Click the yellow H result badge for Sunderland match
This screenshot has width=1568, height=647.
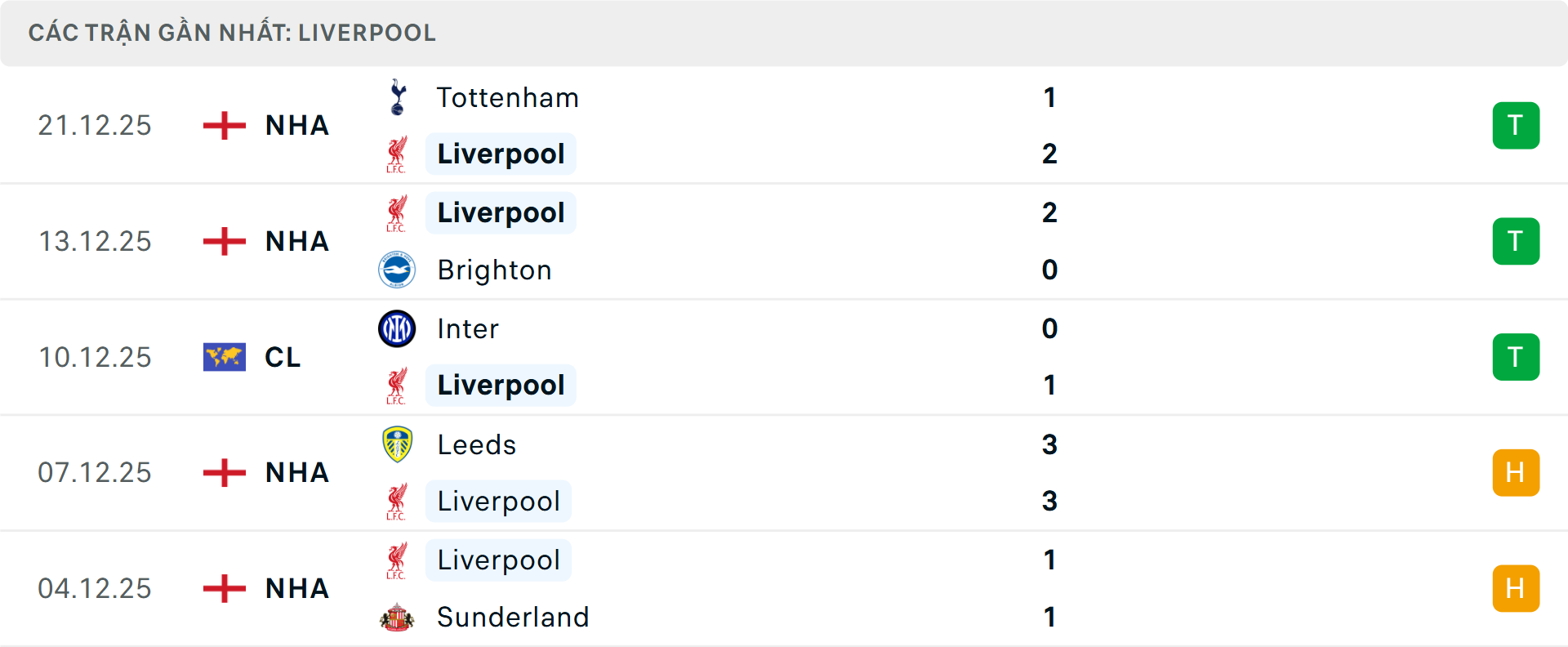1517,588
